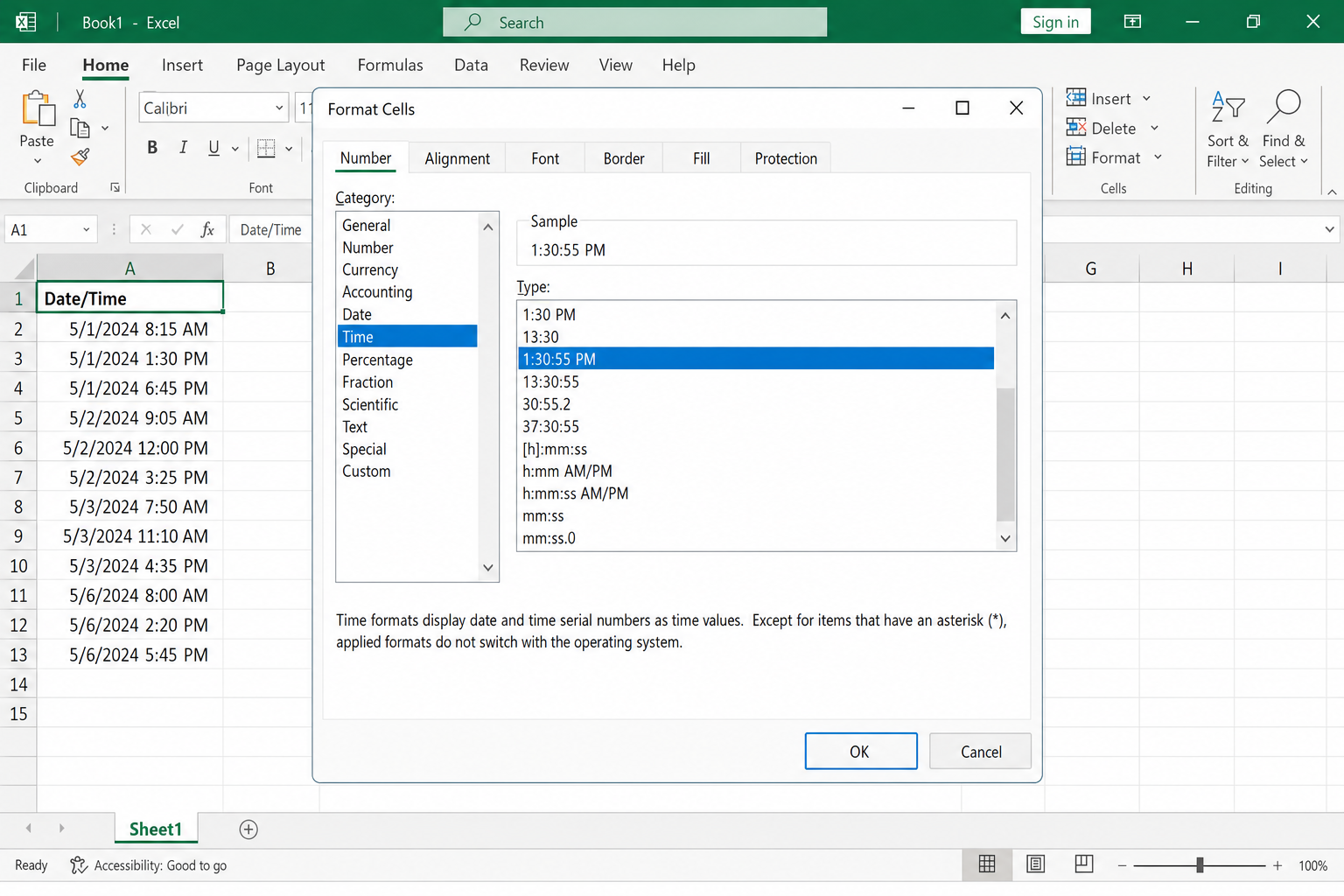Click Category list scroll down arrow

[x=488, y=568]
